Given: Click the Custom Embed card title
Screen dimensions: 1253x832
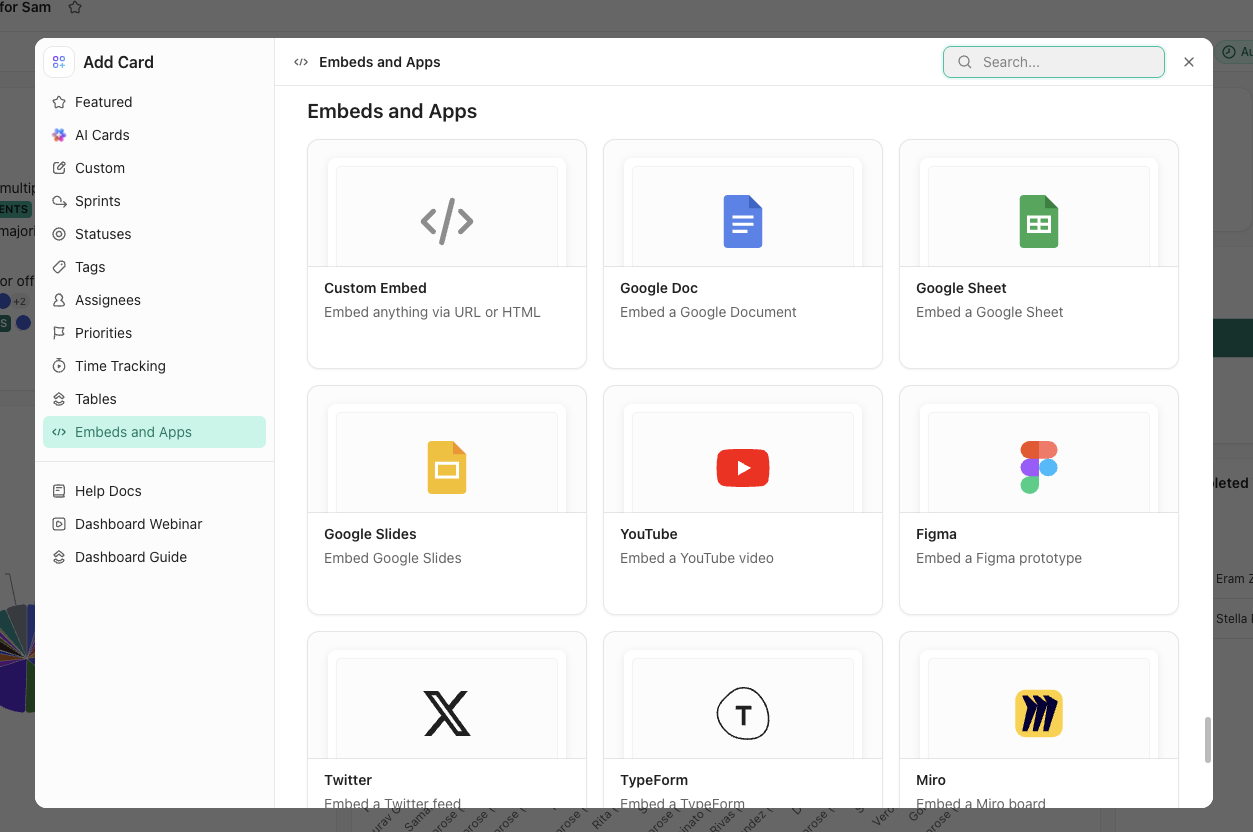Looking at the screenshot, I should [375, 288].
